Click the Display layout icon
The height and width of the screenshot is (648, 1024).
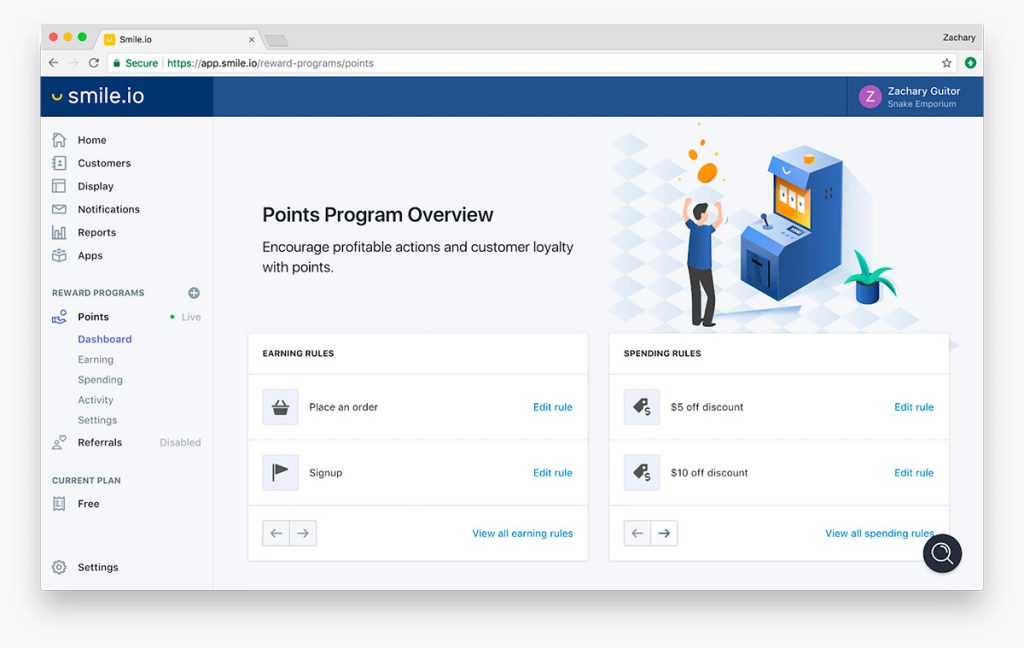point(59,186)
